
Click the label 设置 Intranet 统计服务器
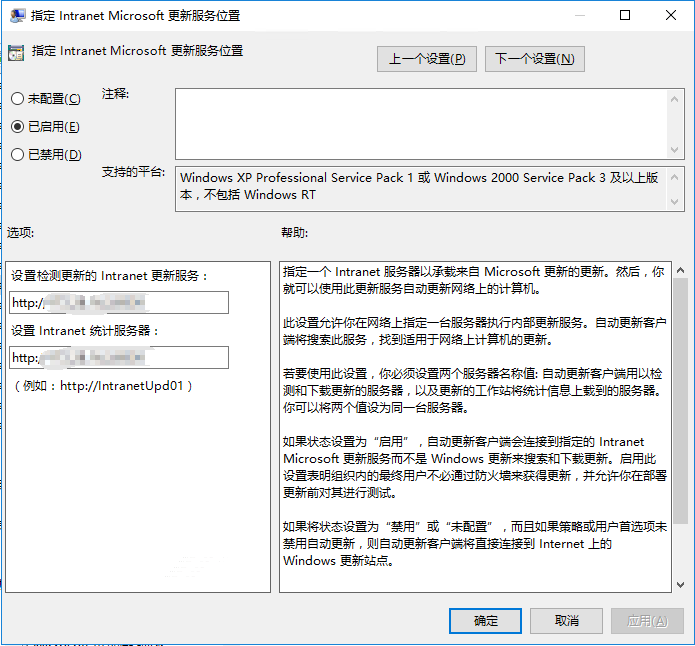click(x=84, y=331)
